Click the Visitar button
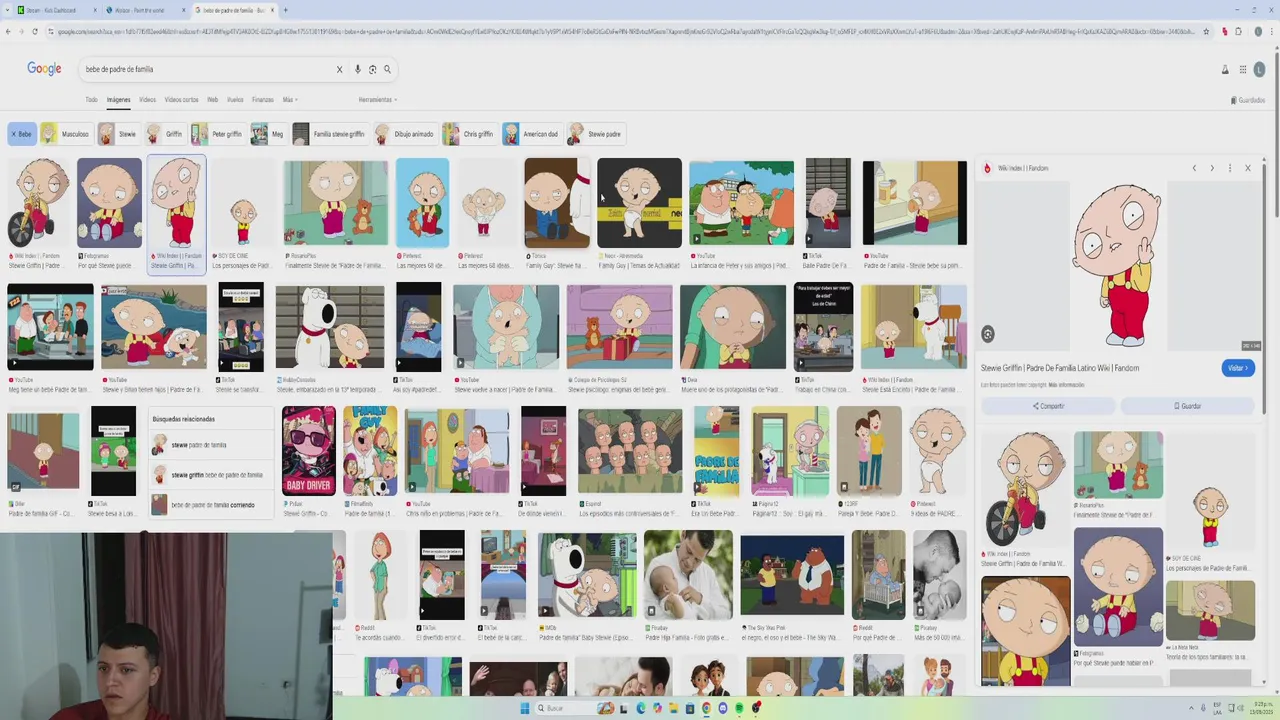Image resolution: width=1280 pixels, height=720 pixels. pos(1238,368)
